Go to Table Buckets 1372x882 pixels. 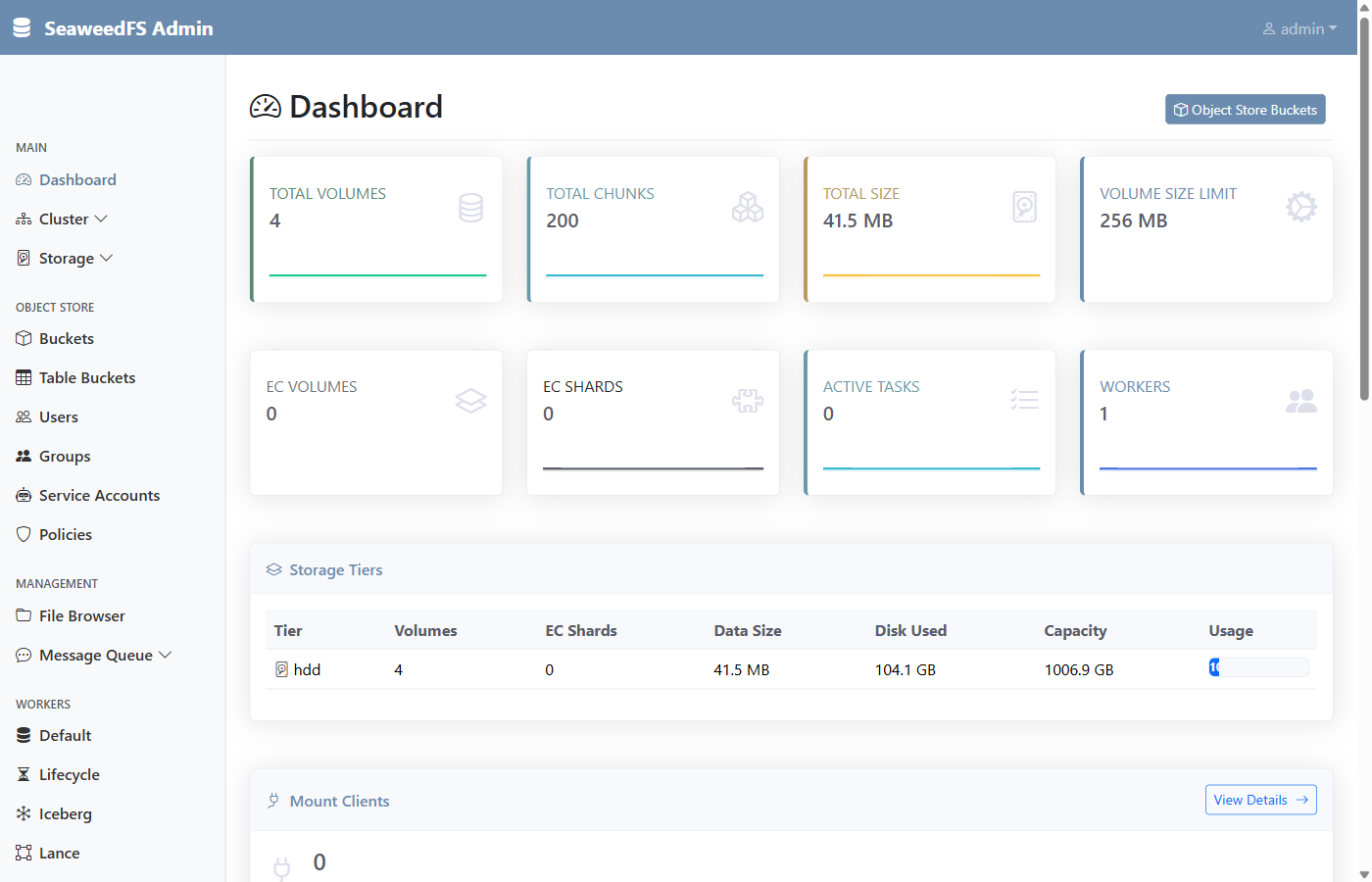[x=113, y=378]
